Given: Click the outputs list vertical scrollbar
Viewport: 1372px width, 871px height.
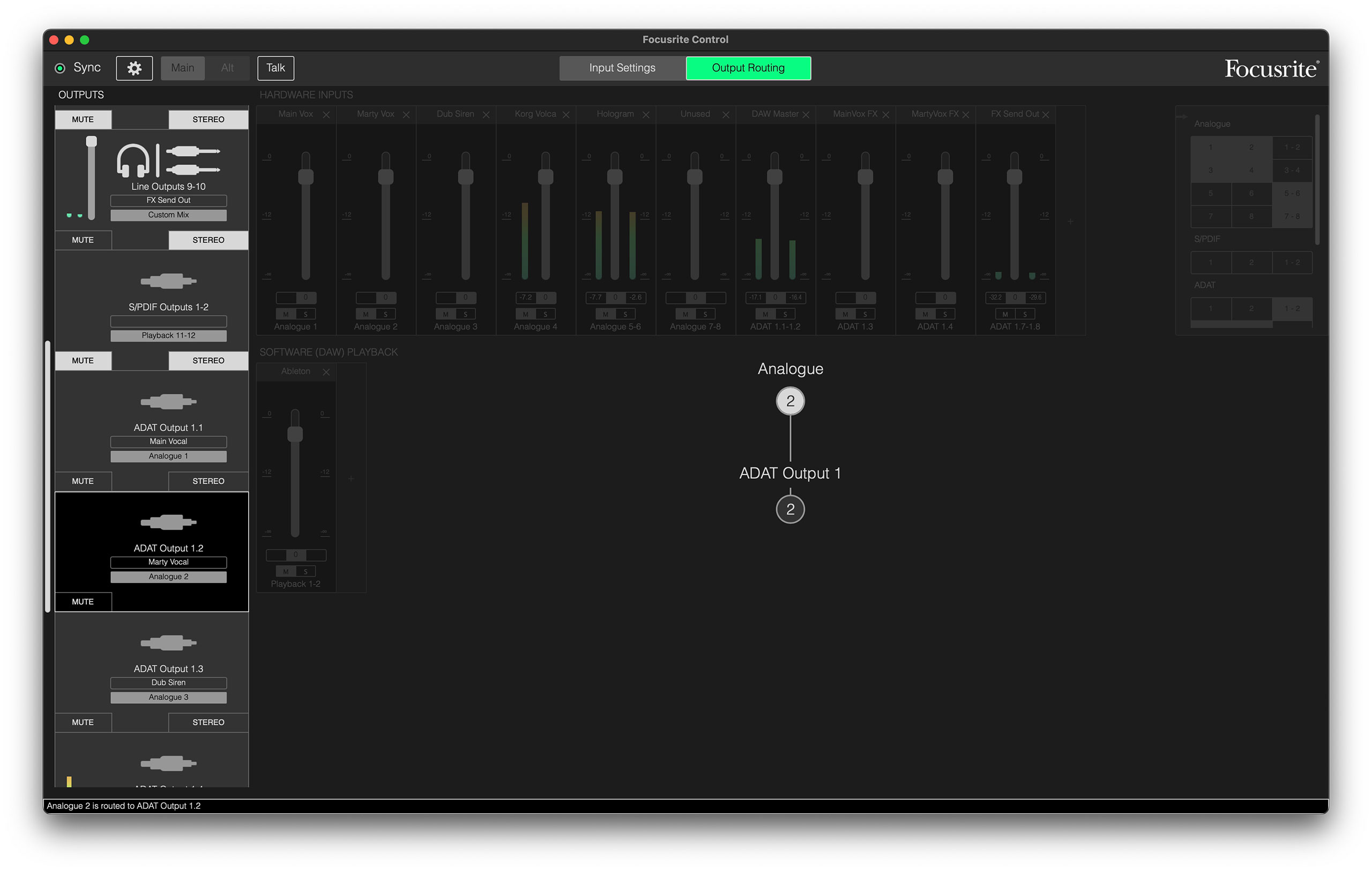Looking at the screenshot, I should 48,476.
